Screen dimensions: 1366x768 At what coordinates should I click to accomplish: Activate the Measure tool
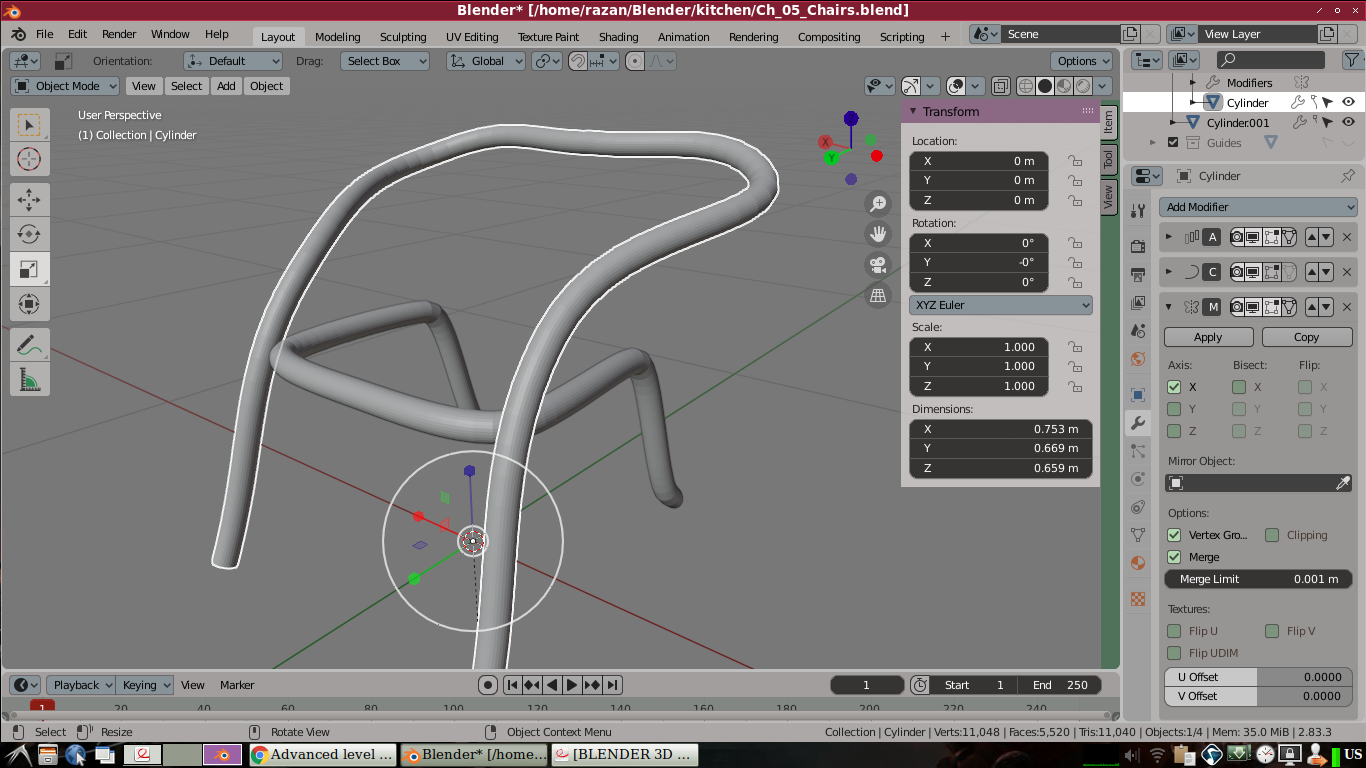[x=29, y=379]
